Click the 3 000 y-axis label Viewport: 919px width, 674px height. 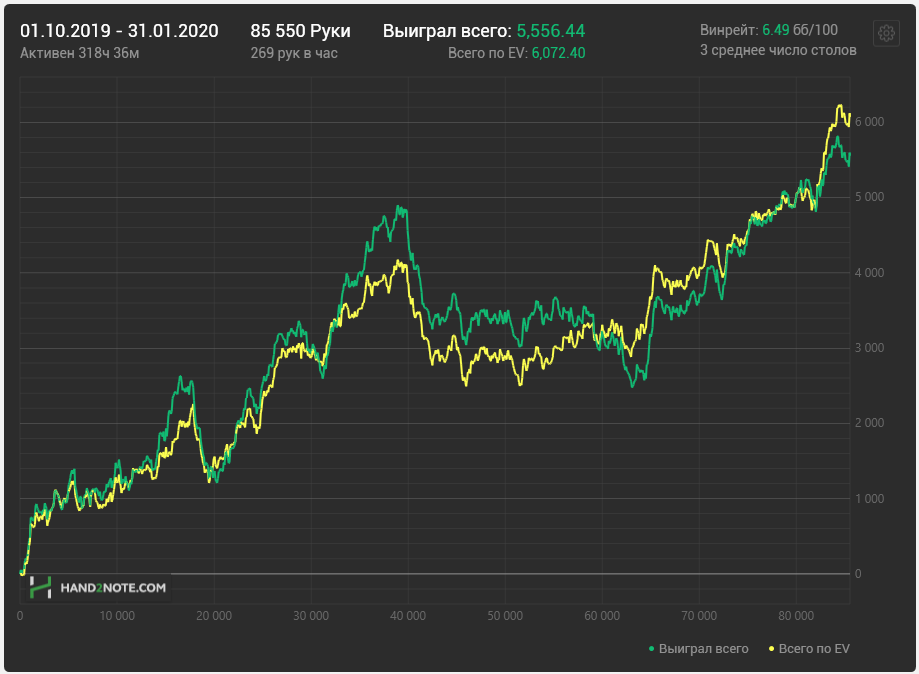click(x=869, y=348)
